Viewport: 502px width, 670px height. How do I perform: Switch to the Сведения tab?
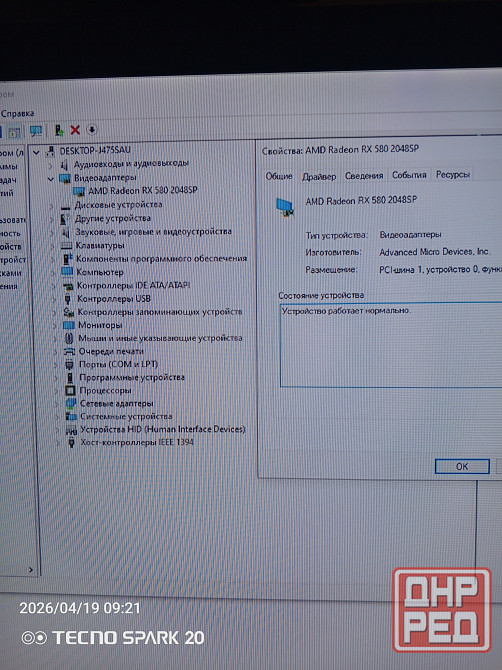(364, 176)
